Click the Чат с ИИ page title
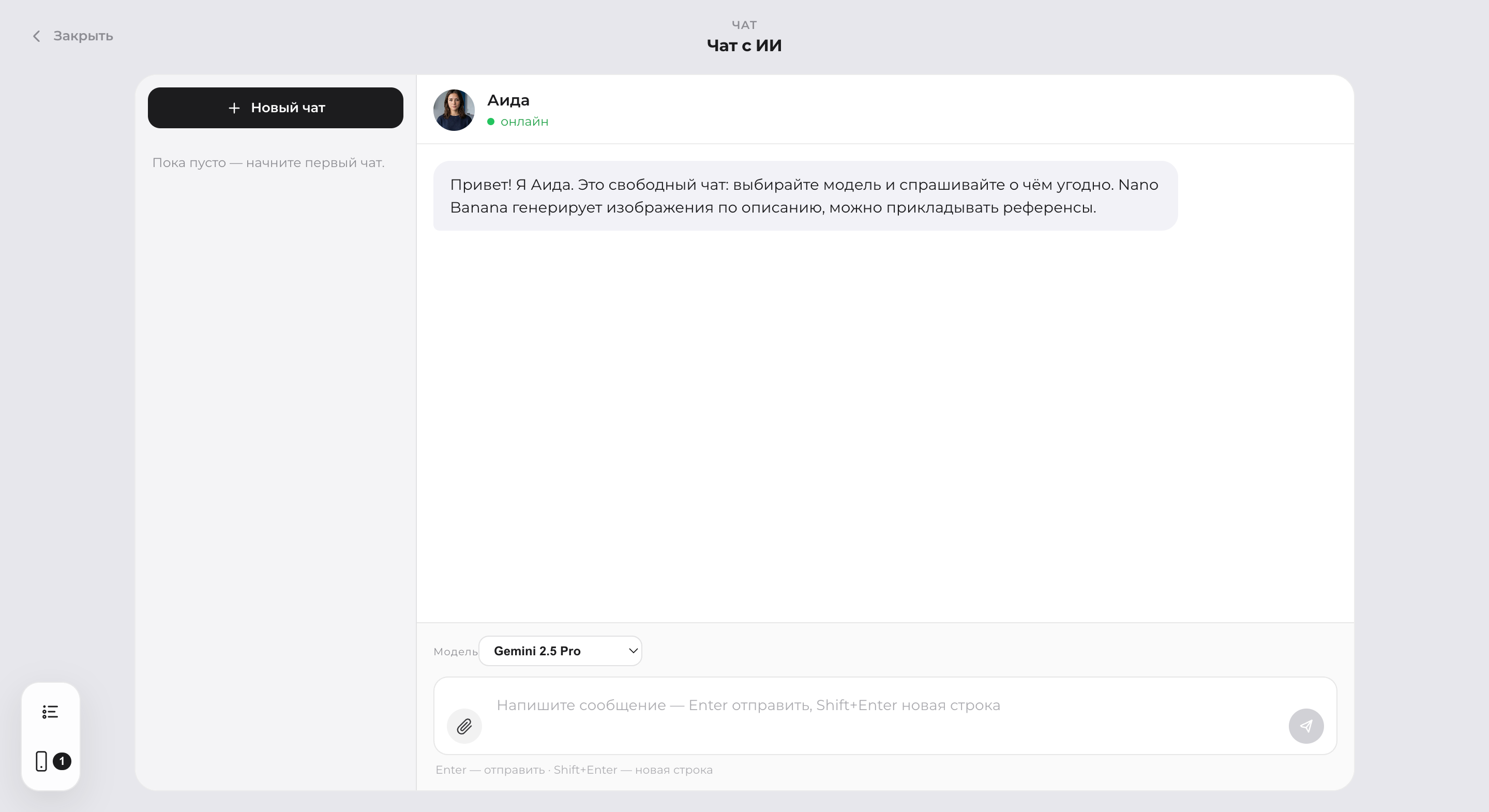 pyautogui.click(x=744, y=46)
